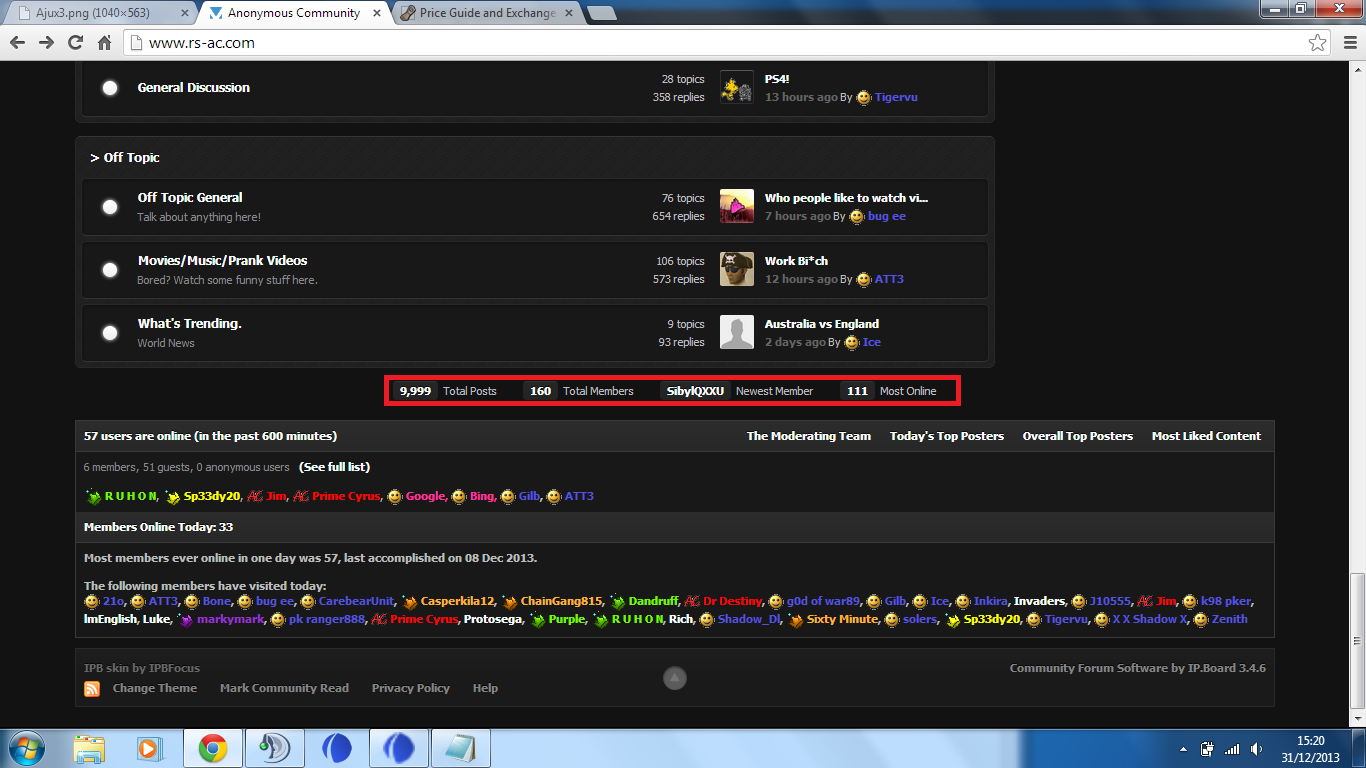Toggle Off Topic General read marker
The width and height of the screenshot is (1366, 768).
pyautogui.click(x=110, y=207)
